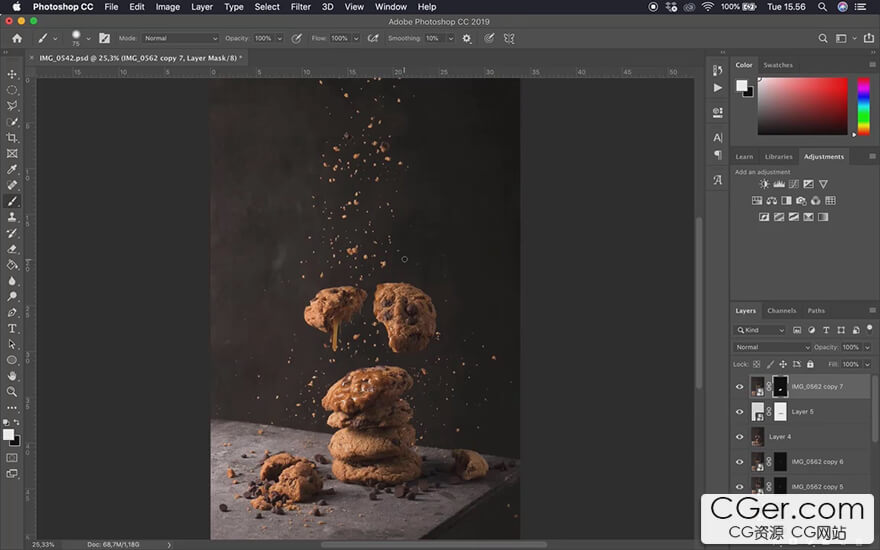Open the layer filter Kind dropdown

click(x=760, y=330)
